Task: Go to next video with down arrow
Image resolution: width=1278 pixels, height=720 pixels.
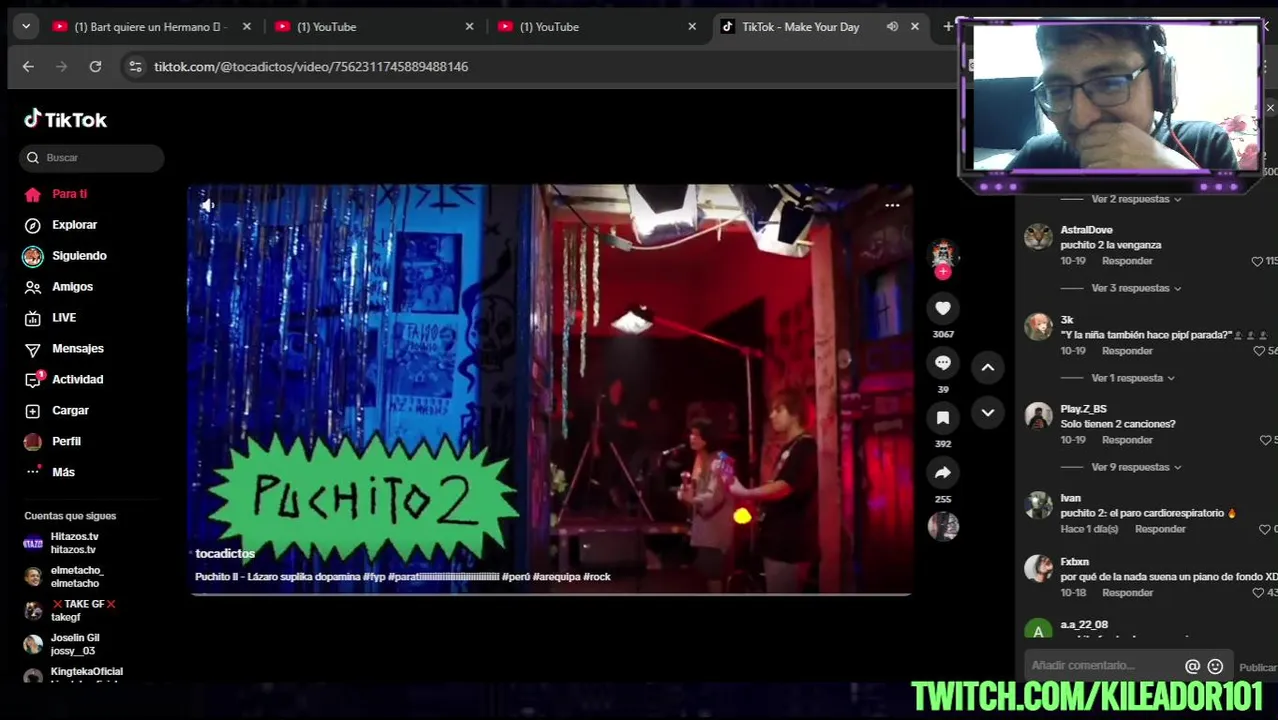Action: pos(988,412)
